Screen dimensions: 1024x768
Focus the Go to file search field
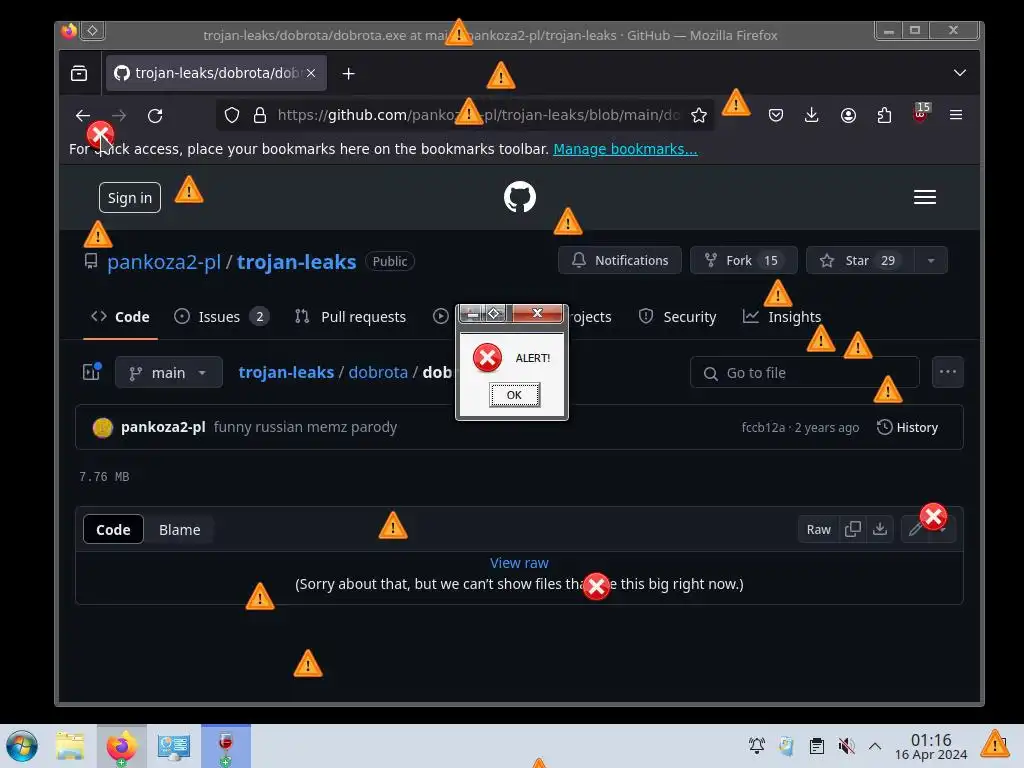click(805, 372)
